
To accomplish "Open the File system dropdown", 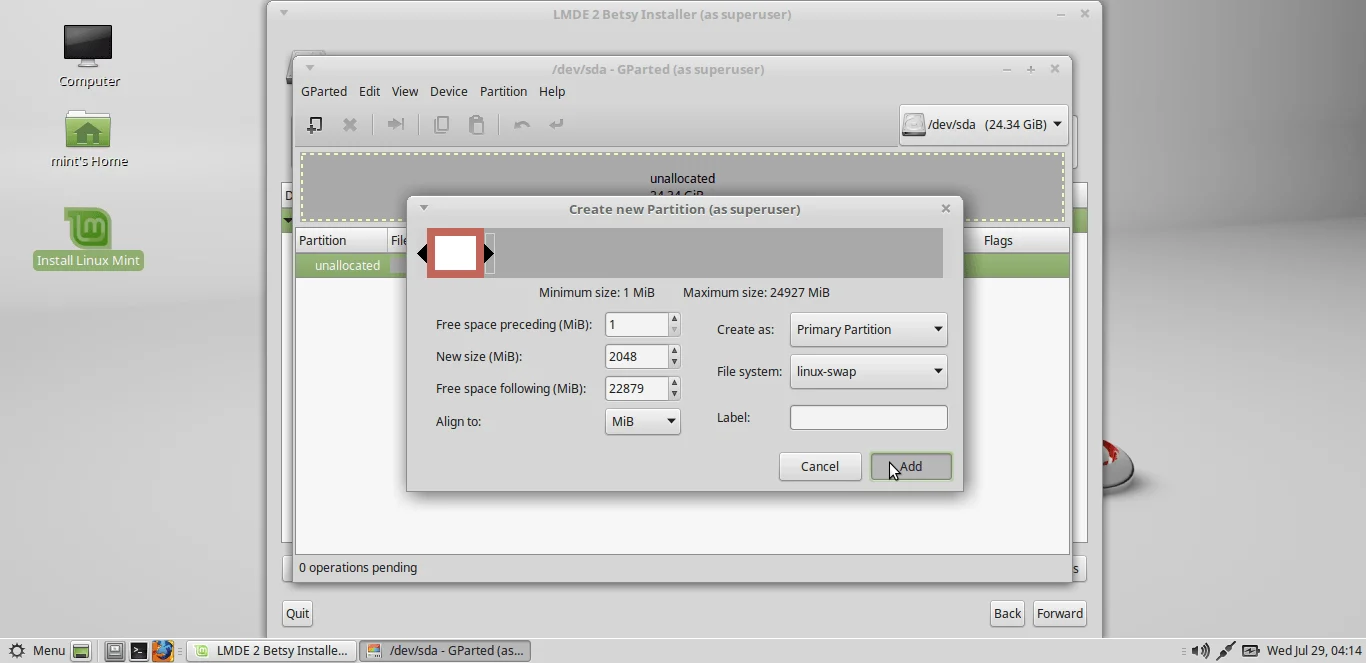I will pyautogui.click(x=867, y=371).
